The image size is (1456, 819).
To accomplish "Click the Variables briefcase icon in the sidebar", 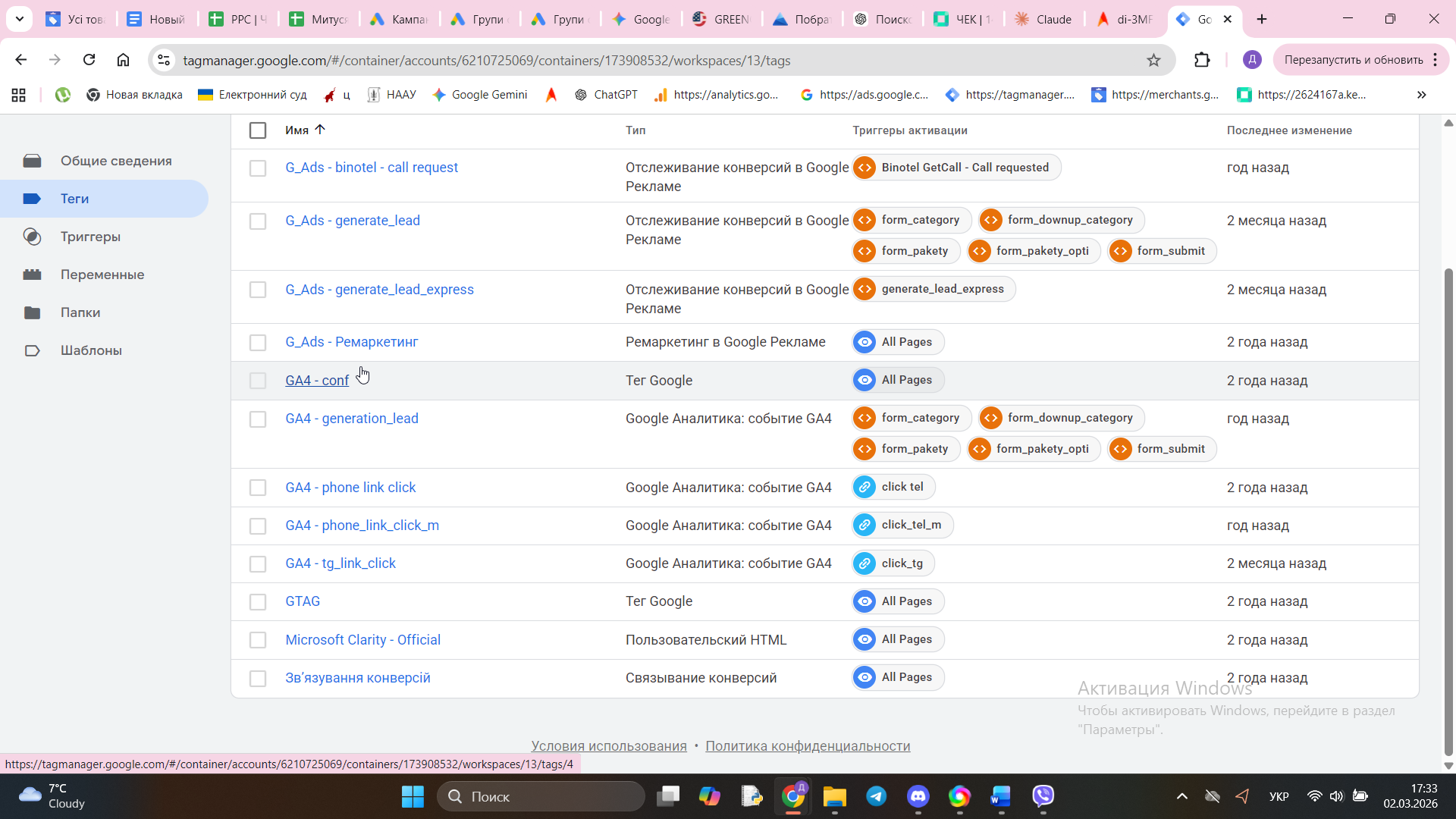I will pyautogui.click(x=32, y=275).
